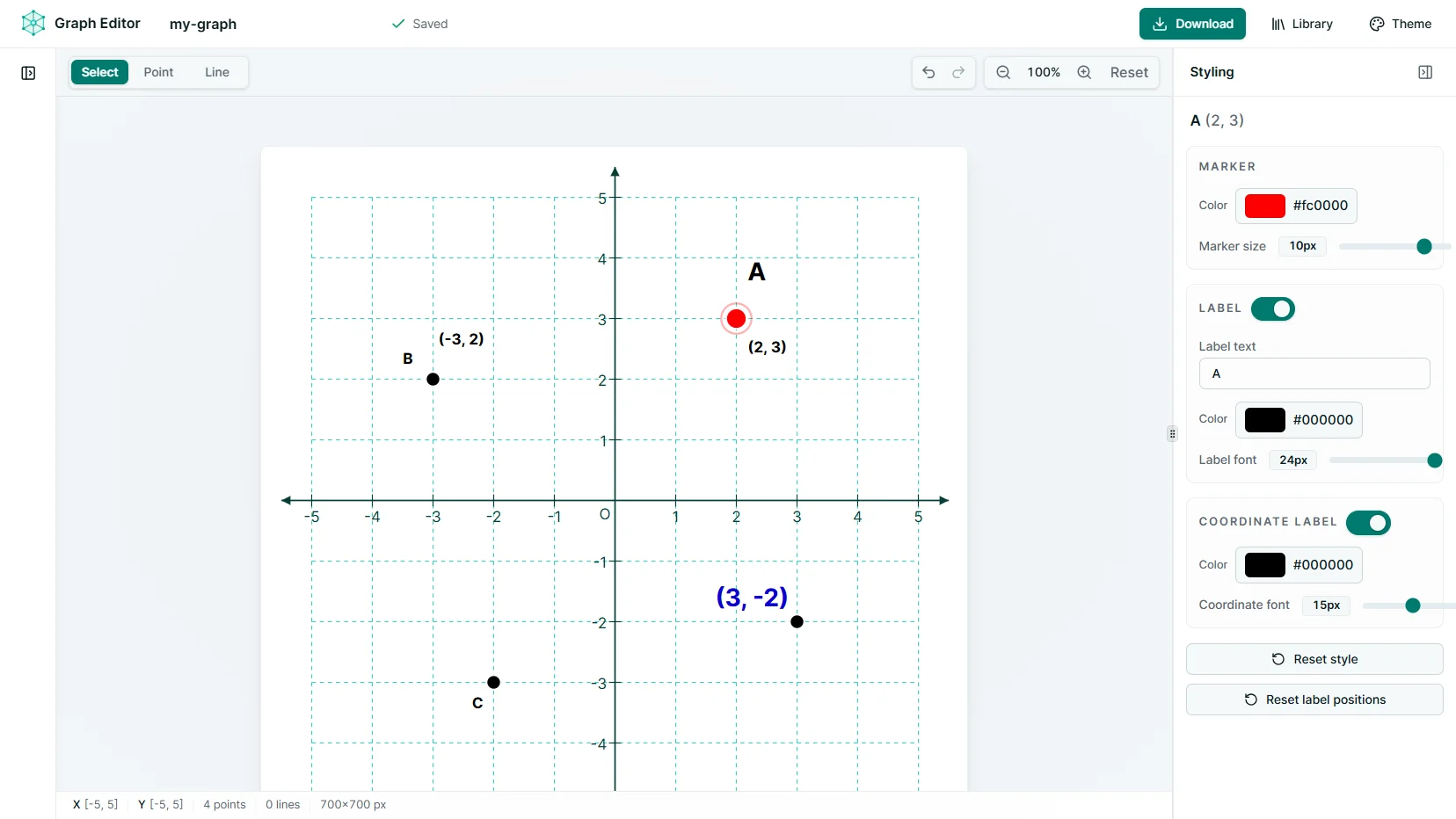Click the Reset zoom button
The width and height of the screenshot is (1456, 819).
(1129, 72)
